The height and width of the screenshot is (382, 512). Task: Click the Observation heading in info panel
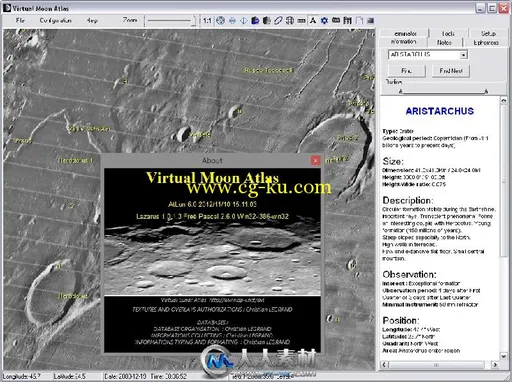(x=409, y=274)
